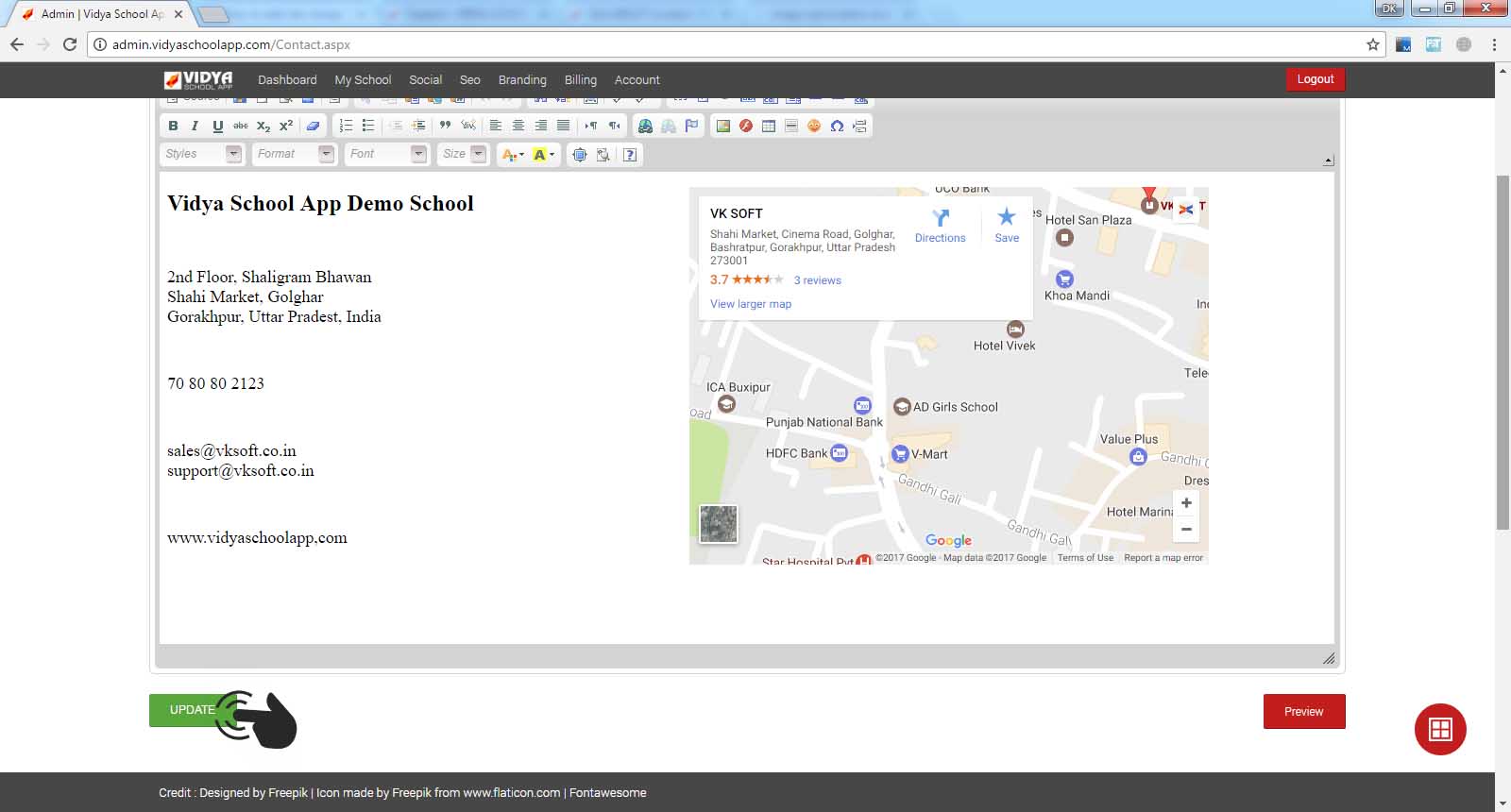The width and height of the screenshot is (1511, 812).
Task: Insert an anchor using the flag icon
Action: click(x=692, y=126)
